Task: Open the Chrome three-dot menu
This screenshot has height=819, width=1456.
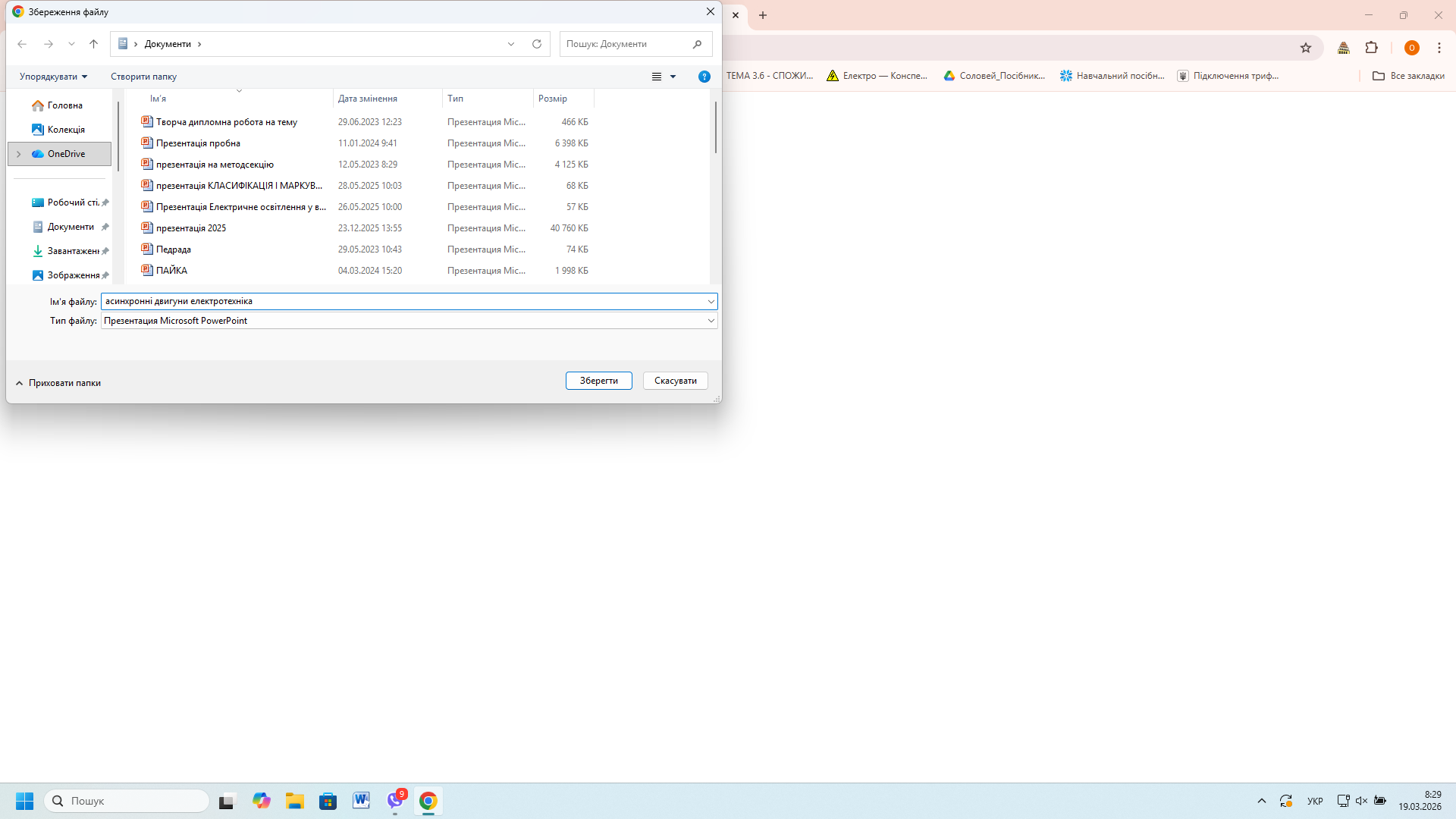Action: click(x=1439, y=48)
